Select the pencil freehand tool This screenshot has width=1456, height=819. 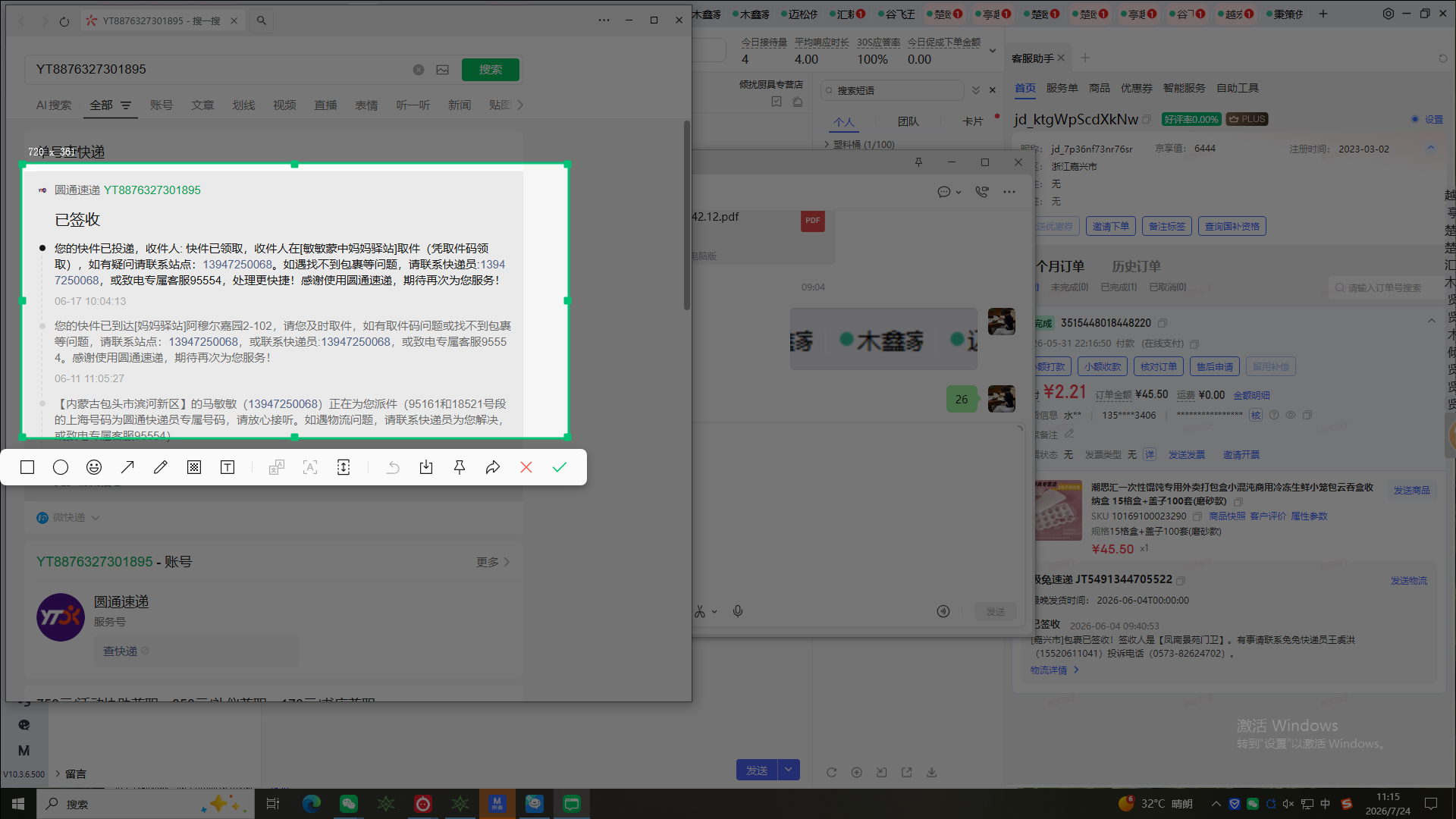click(161, 467)
